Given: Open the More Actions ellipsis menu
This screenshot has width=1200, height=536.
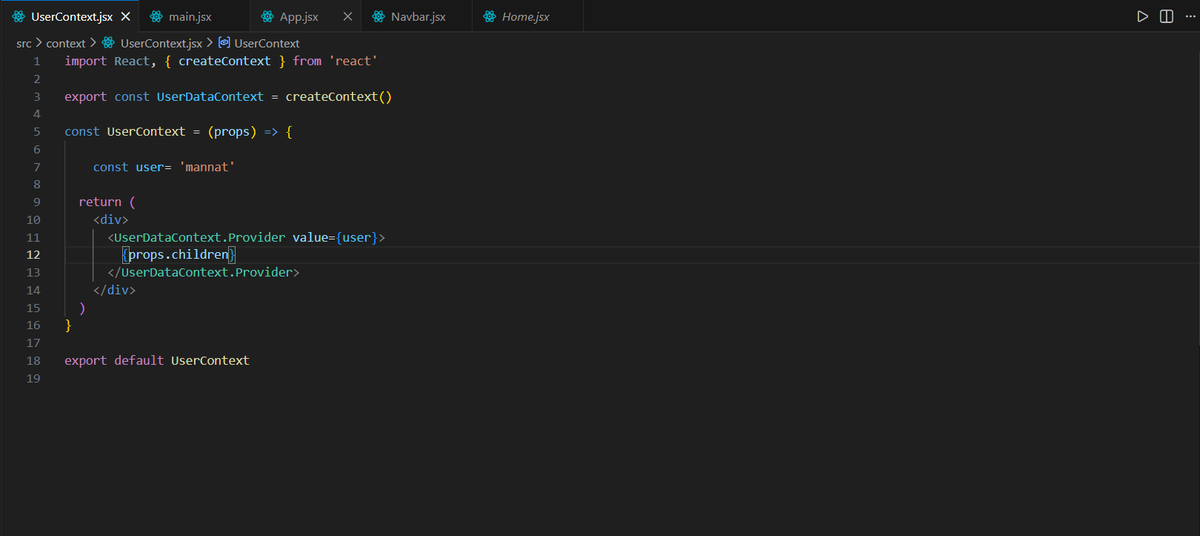Looking at the screenshot, I should 1189,17.
